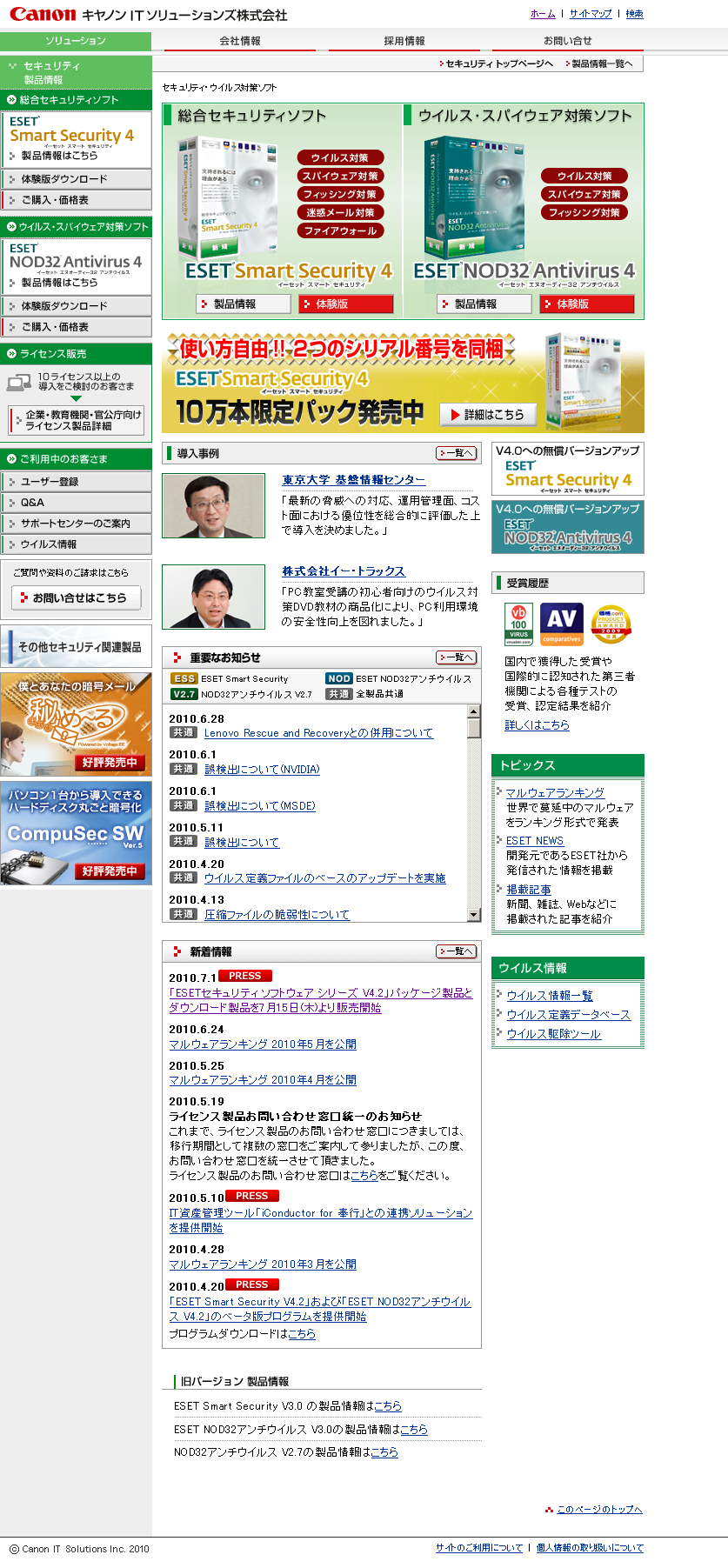728x1568 pixels.
Task: Click scroll up arrow in notices list
Action: [x=474, y=711]
